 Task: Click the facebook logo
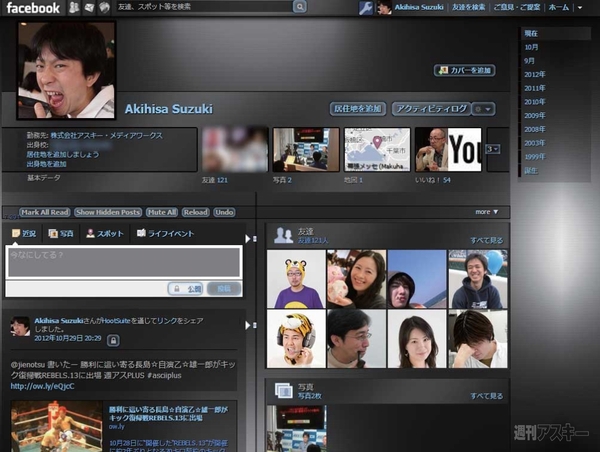point(33,8)
